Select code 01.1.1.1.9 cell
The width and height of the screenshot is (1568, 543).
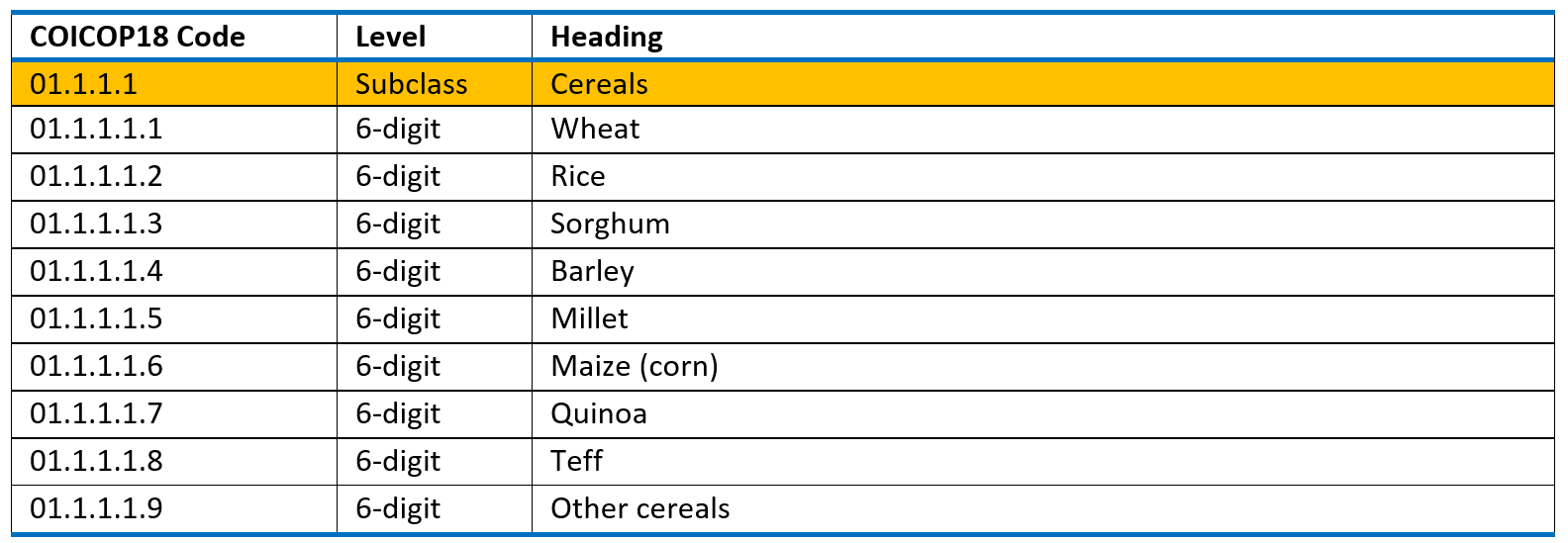(174, 509)
